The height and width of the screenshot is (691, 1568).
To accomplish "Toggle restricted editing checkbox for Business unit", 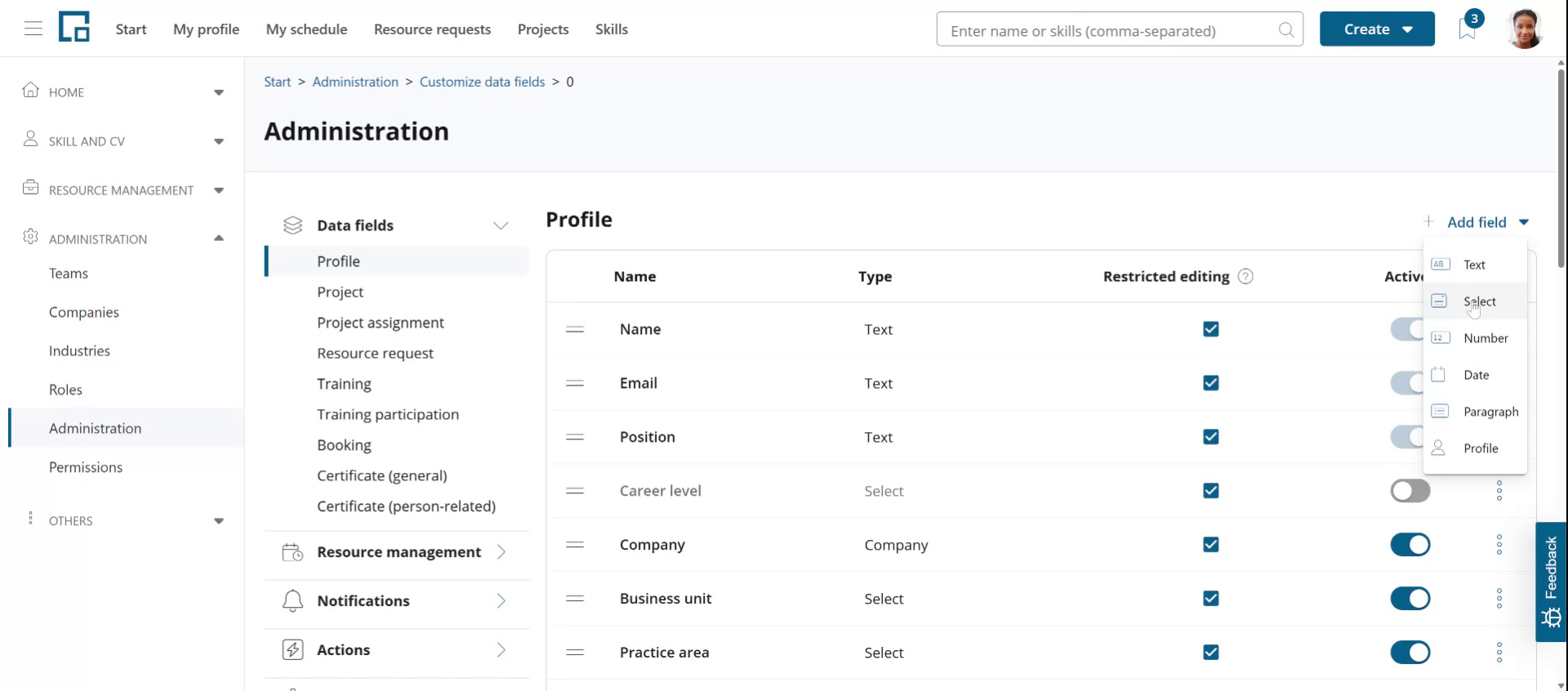I will [1211, 599].
